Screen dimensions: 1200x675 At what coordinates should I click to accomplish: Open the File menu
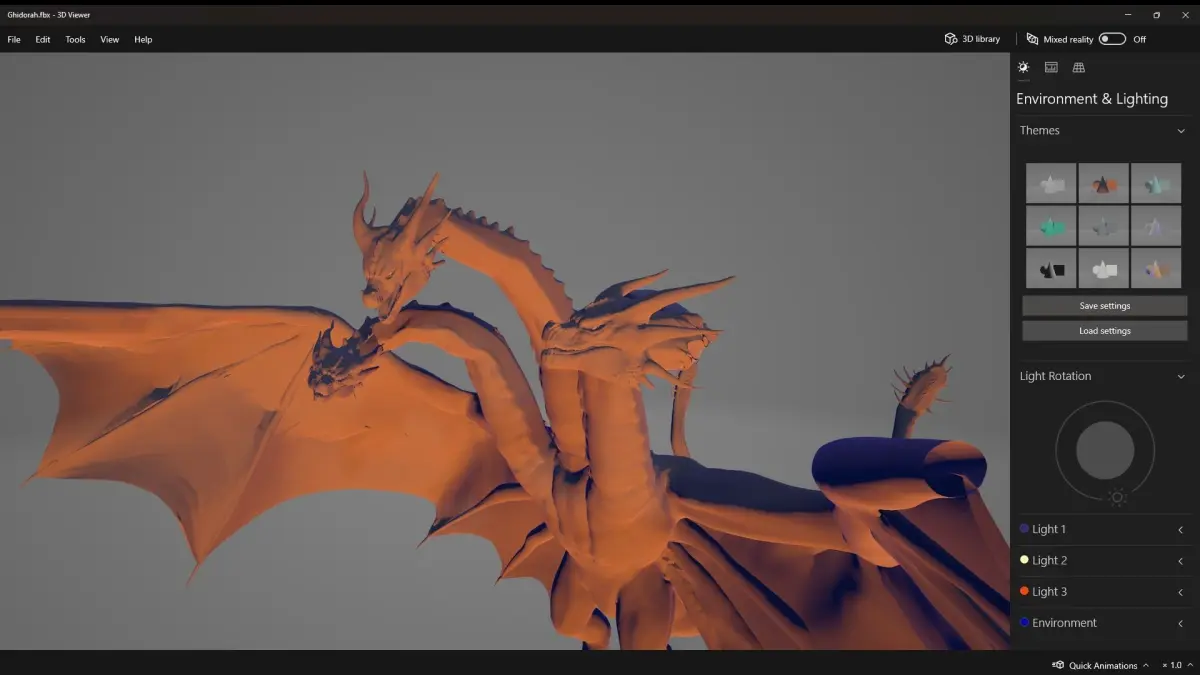click(14, 39)
